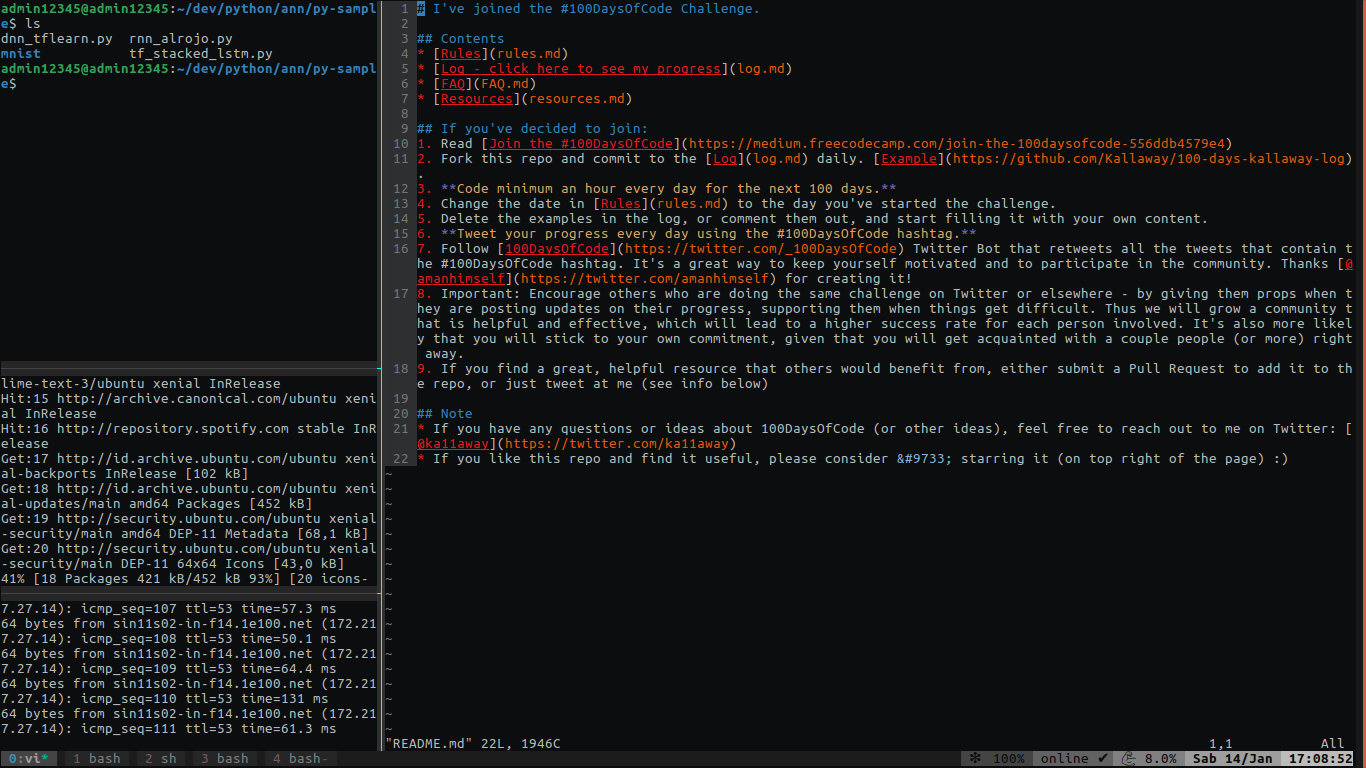Click the 'Get:17 http://id.archive.ubuntu.com' line

pos(189,466)
